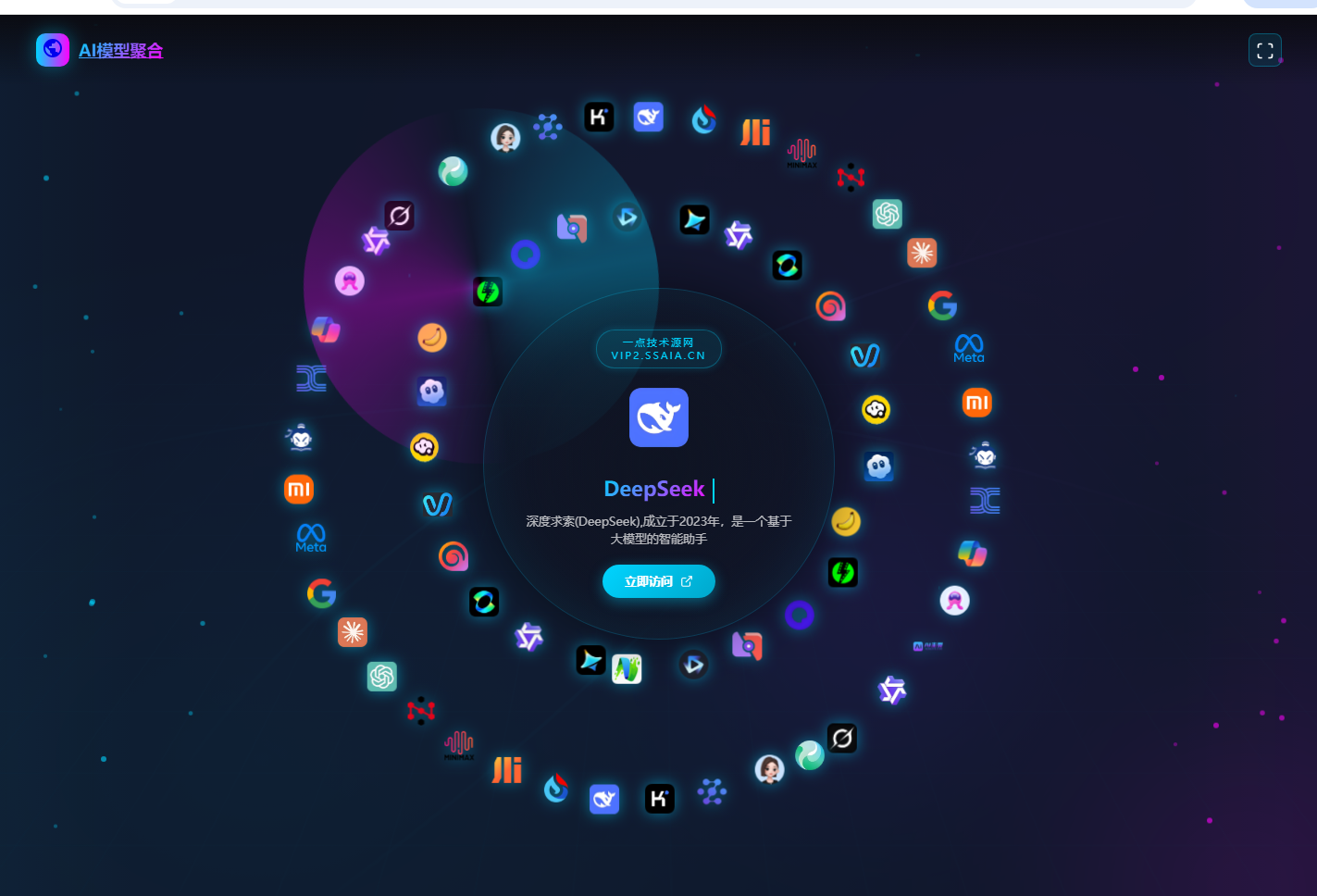Click the Grok icon at the lower right
This screenshot has height=896, width=1317.
[841, 738]
